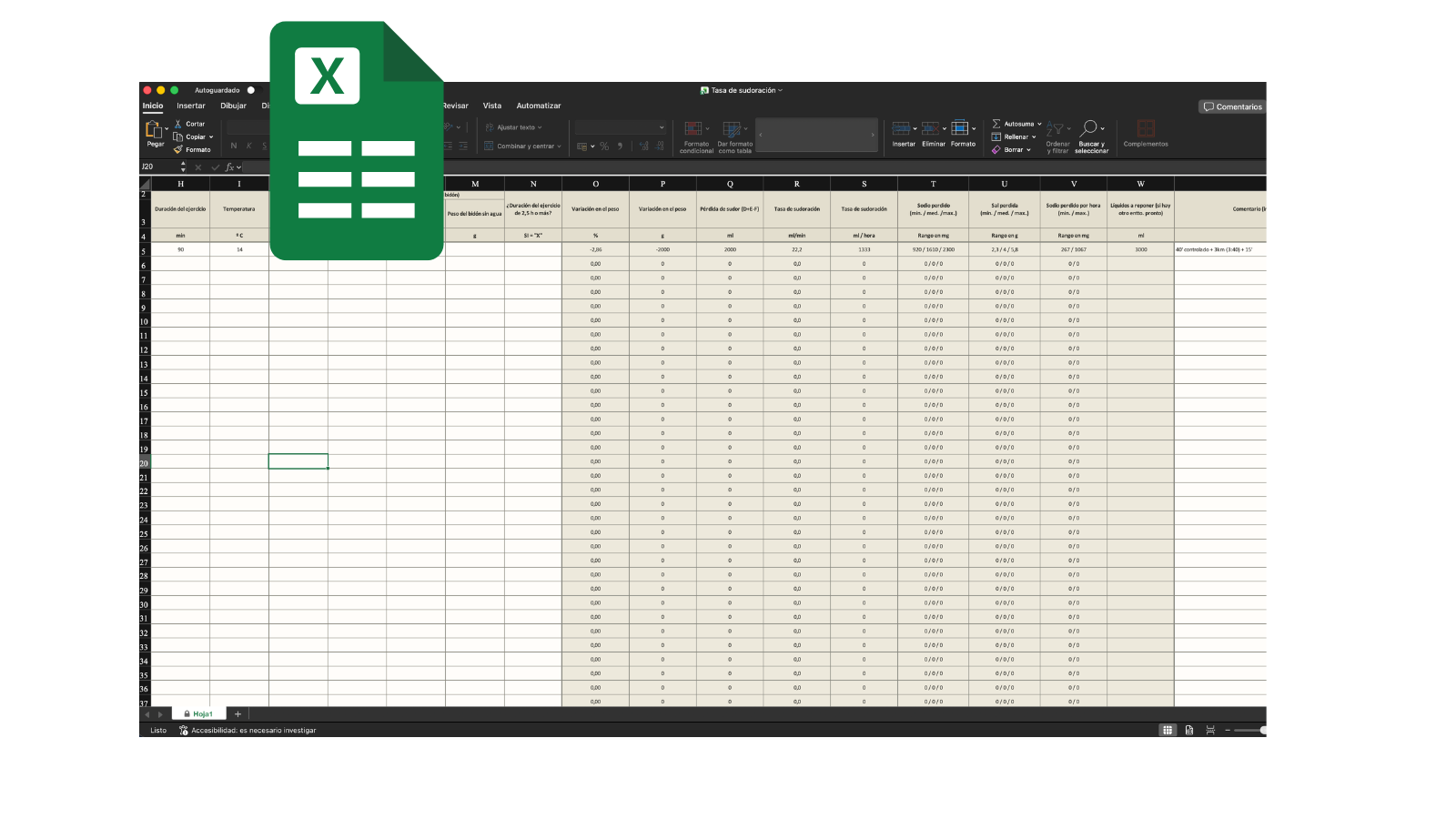
Task: Open the Dibujar ribbon tab
Action: pos(233,106)
